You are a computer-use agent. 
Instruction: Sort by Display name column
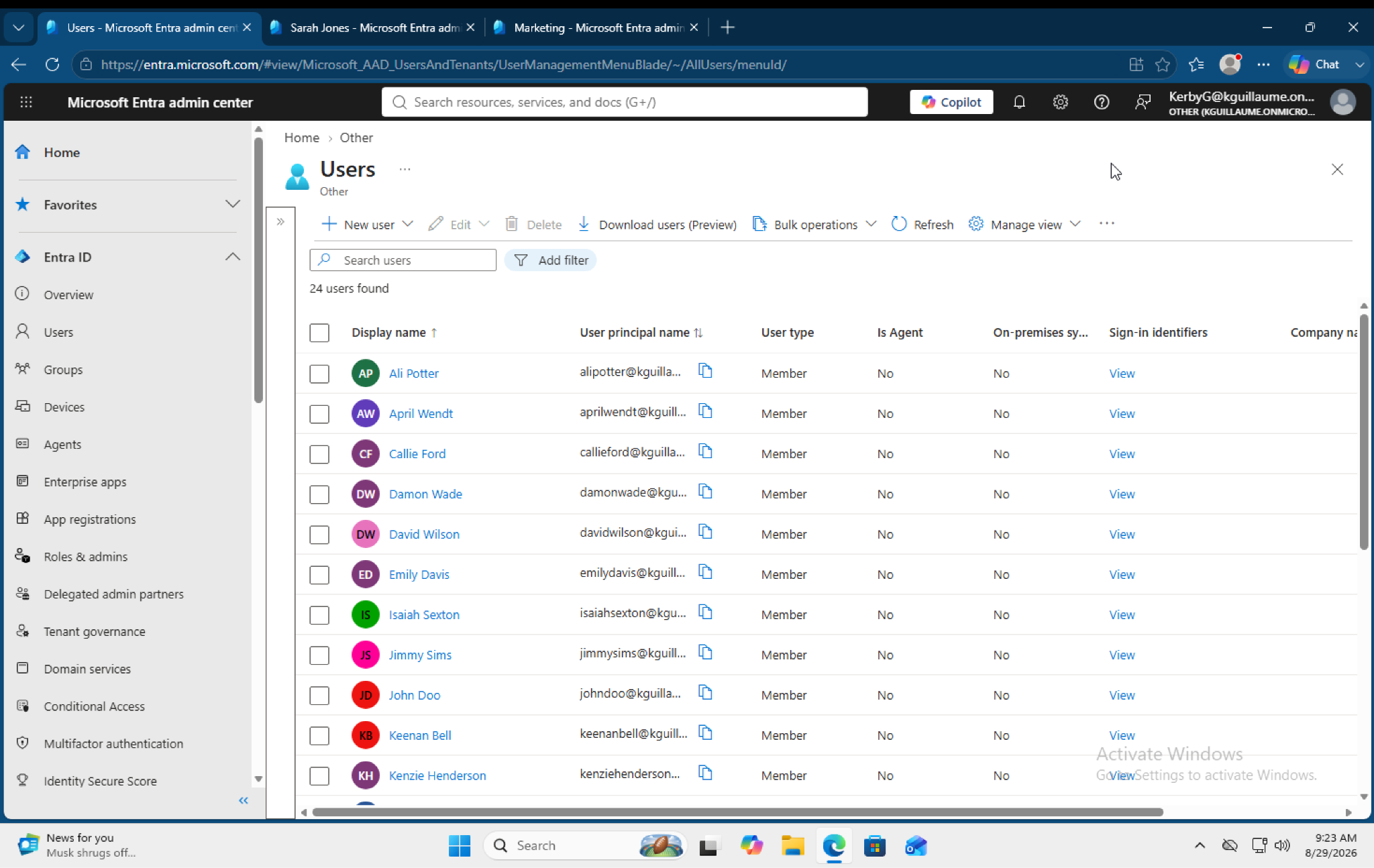point(394,332)
